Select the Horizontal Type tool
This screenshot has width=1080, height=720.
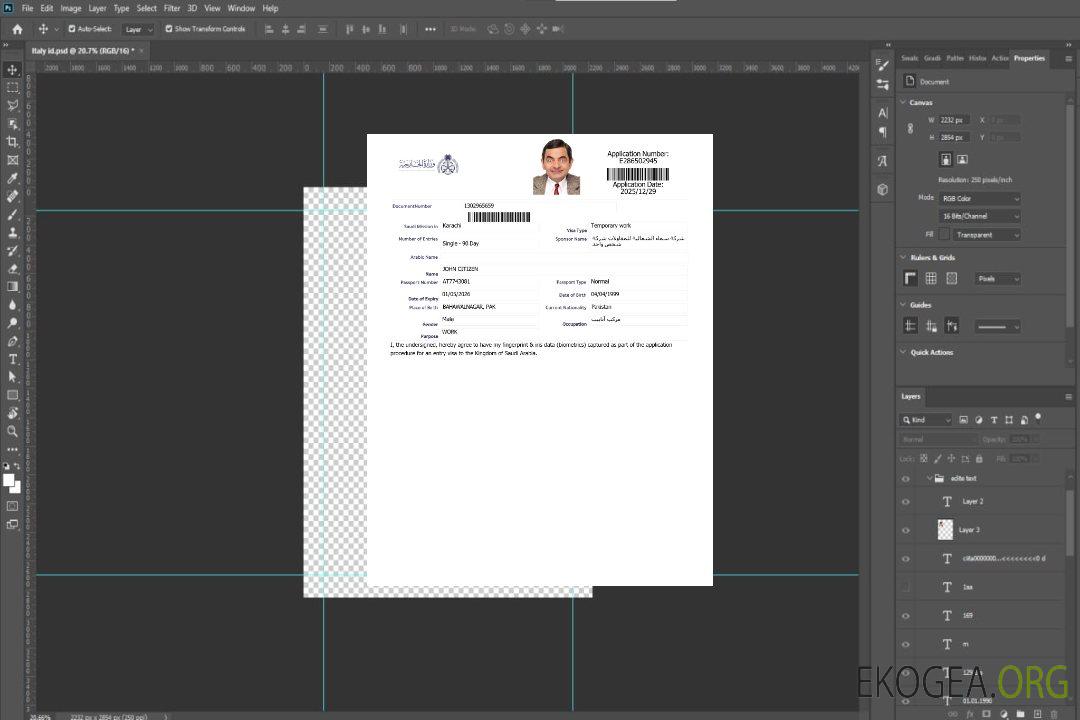12,359
